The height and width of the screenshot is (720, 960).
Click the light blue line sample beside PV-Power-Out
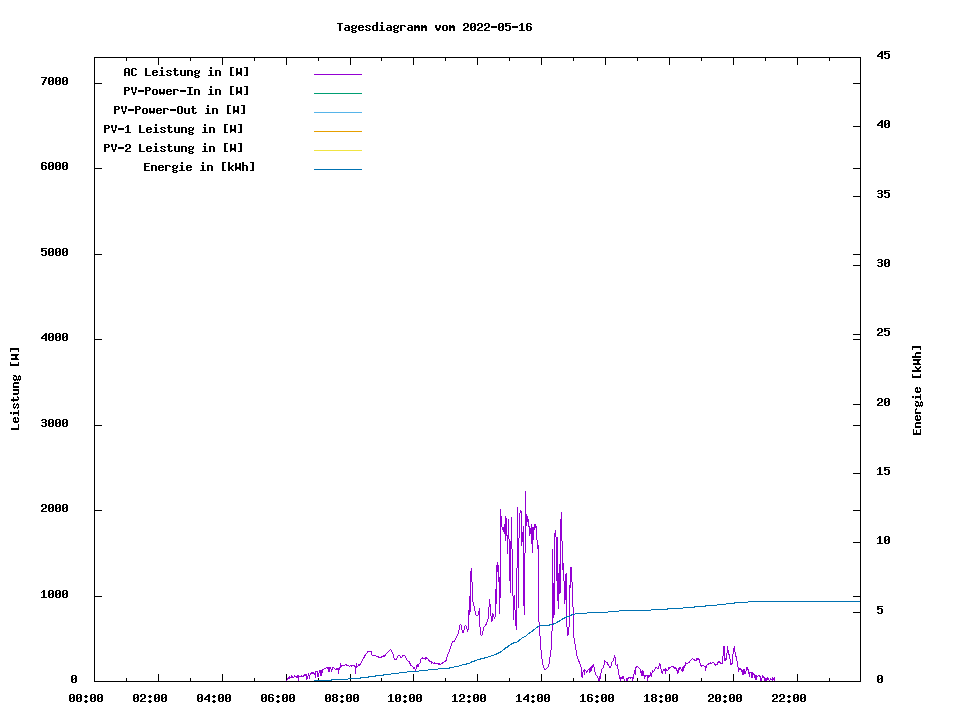tap(337, 112)
